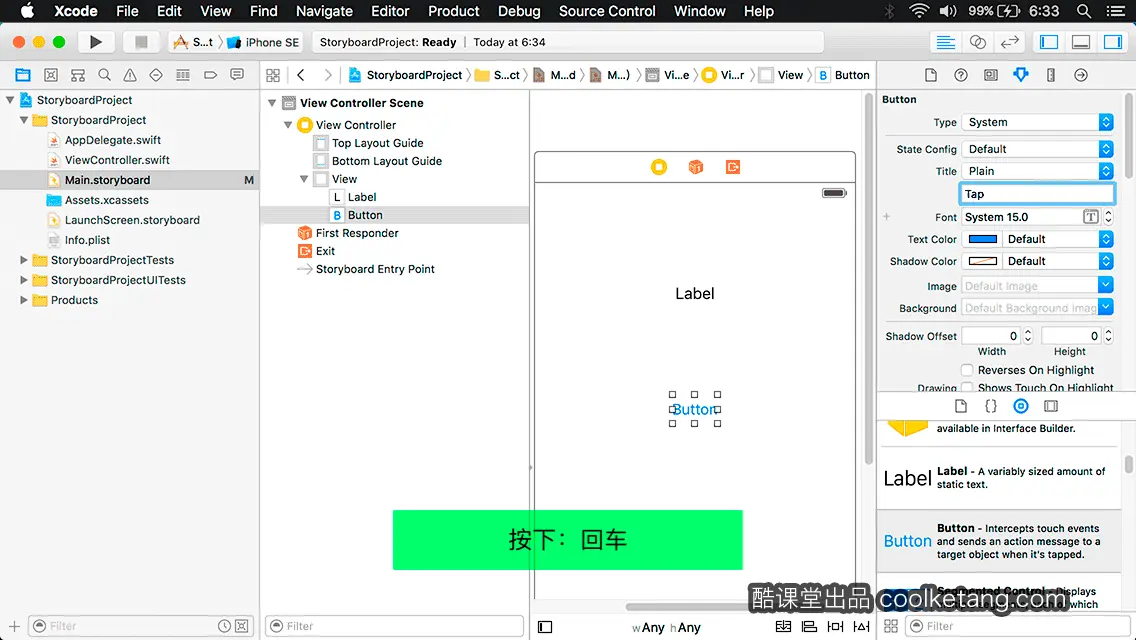Open the Media library
The image size is (1136, 640).
(x=1051, y=406)
